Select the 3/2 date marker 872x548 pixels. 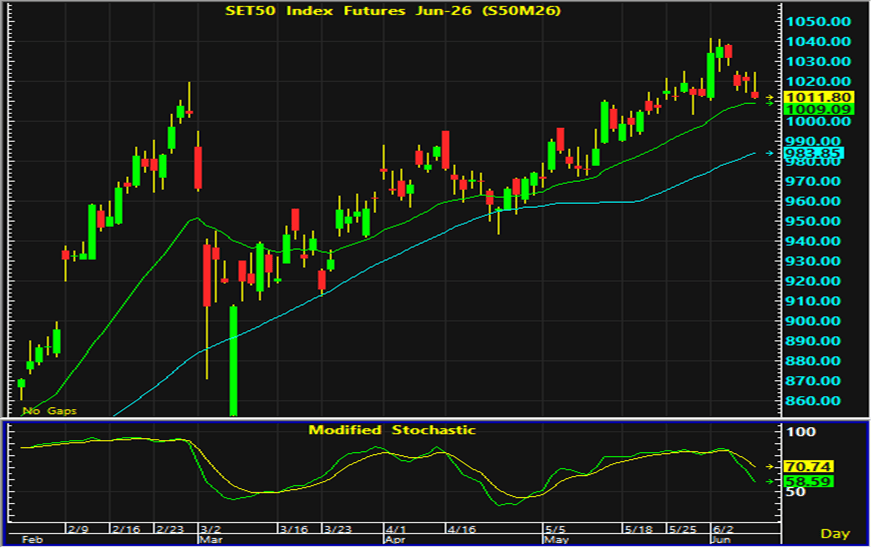click(211, 529)
